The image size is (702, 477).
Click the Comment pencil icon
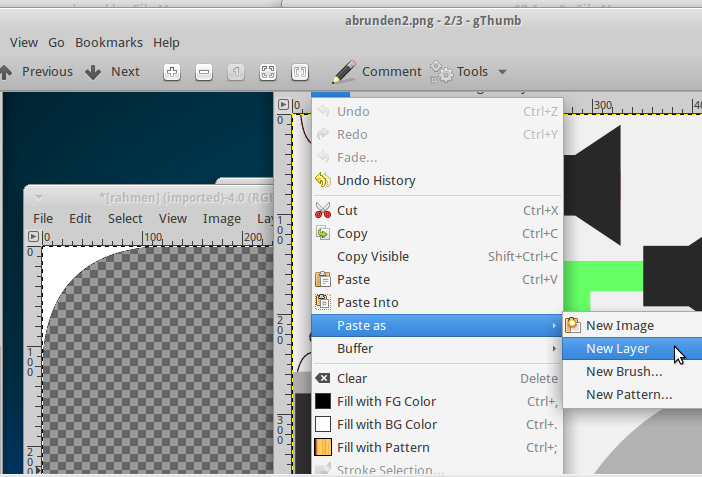click(x=344, y=71)
